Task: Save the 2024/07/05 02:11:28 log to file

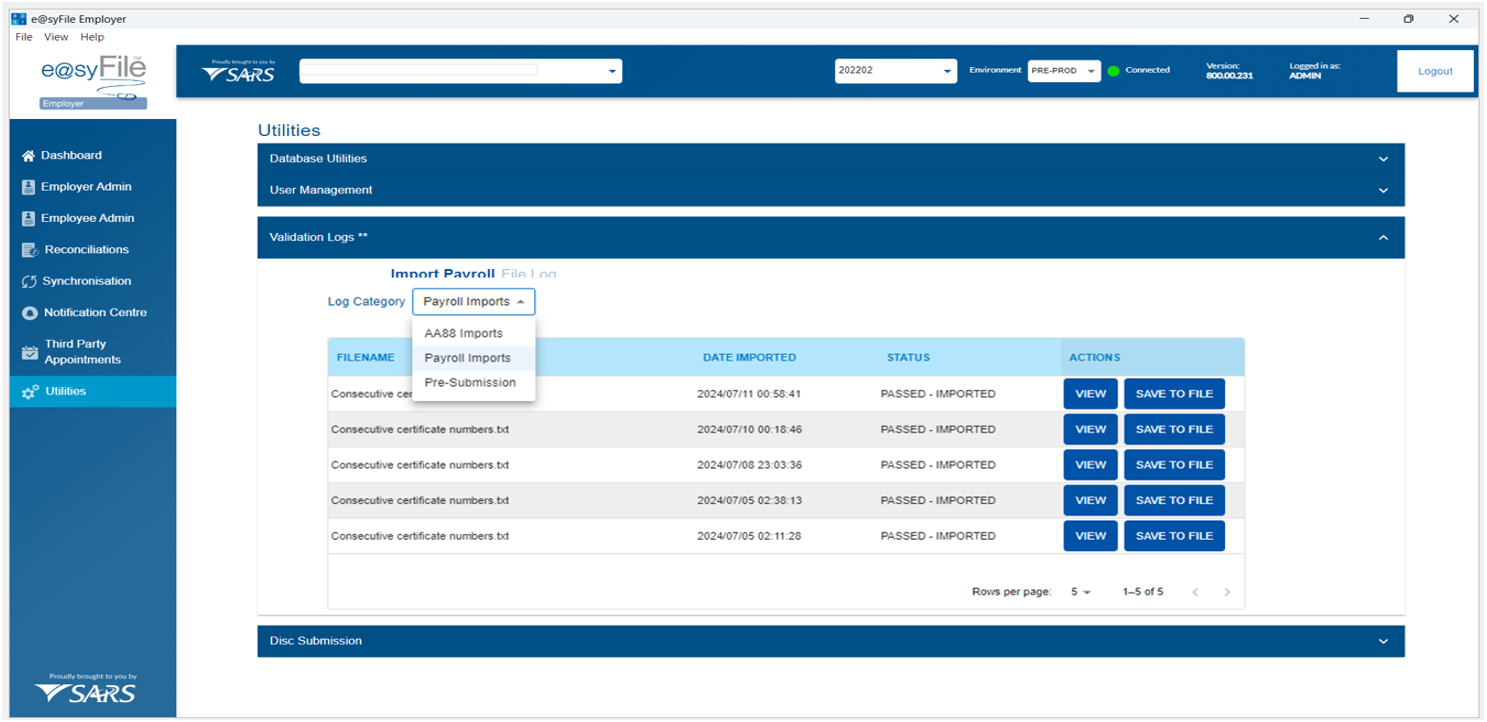Action: tap(1174, 536)
